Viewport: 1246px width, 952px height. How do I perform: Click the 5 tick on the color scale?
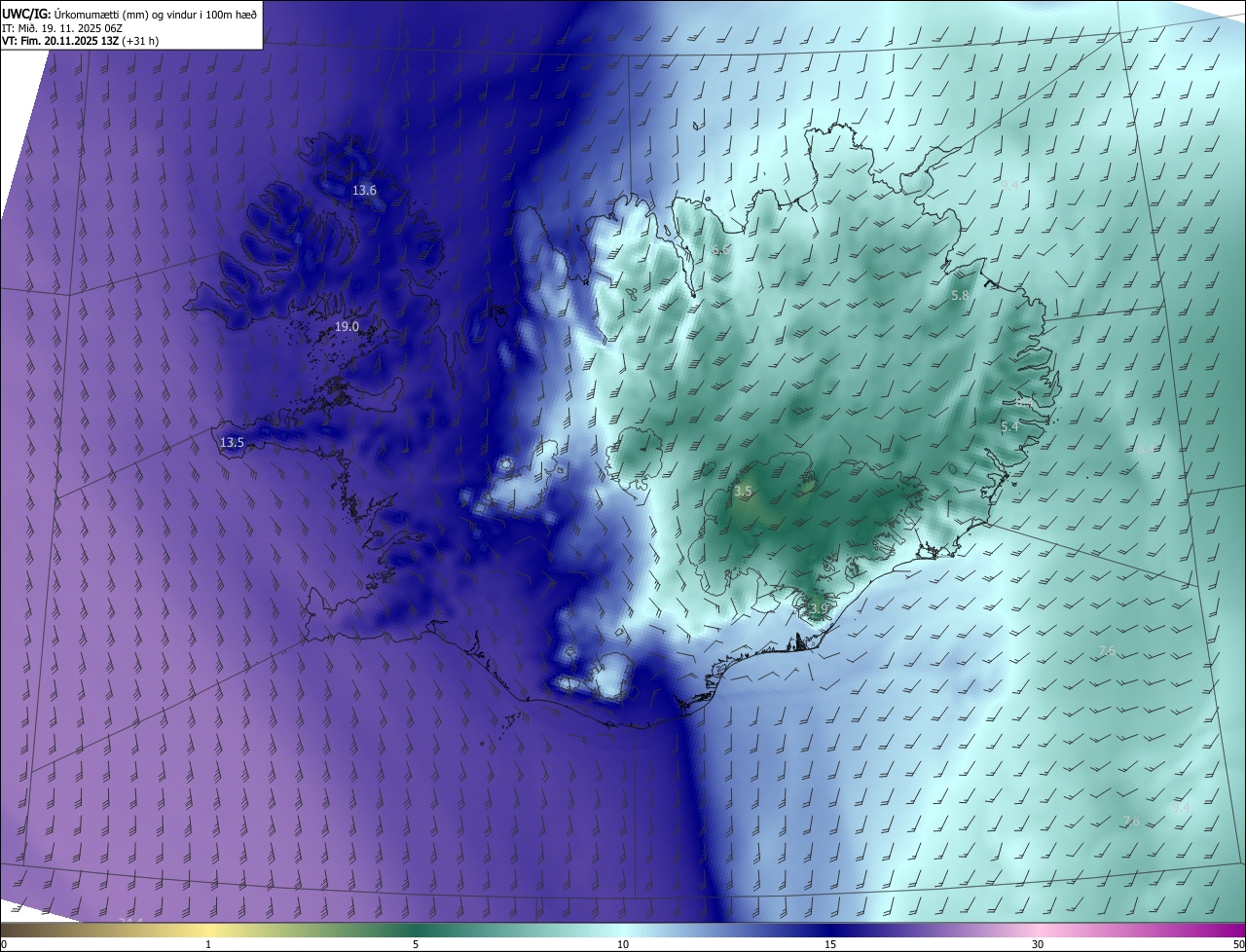pyautogui.click(x=416, y=944)
